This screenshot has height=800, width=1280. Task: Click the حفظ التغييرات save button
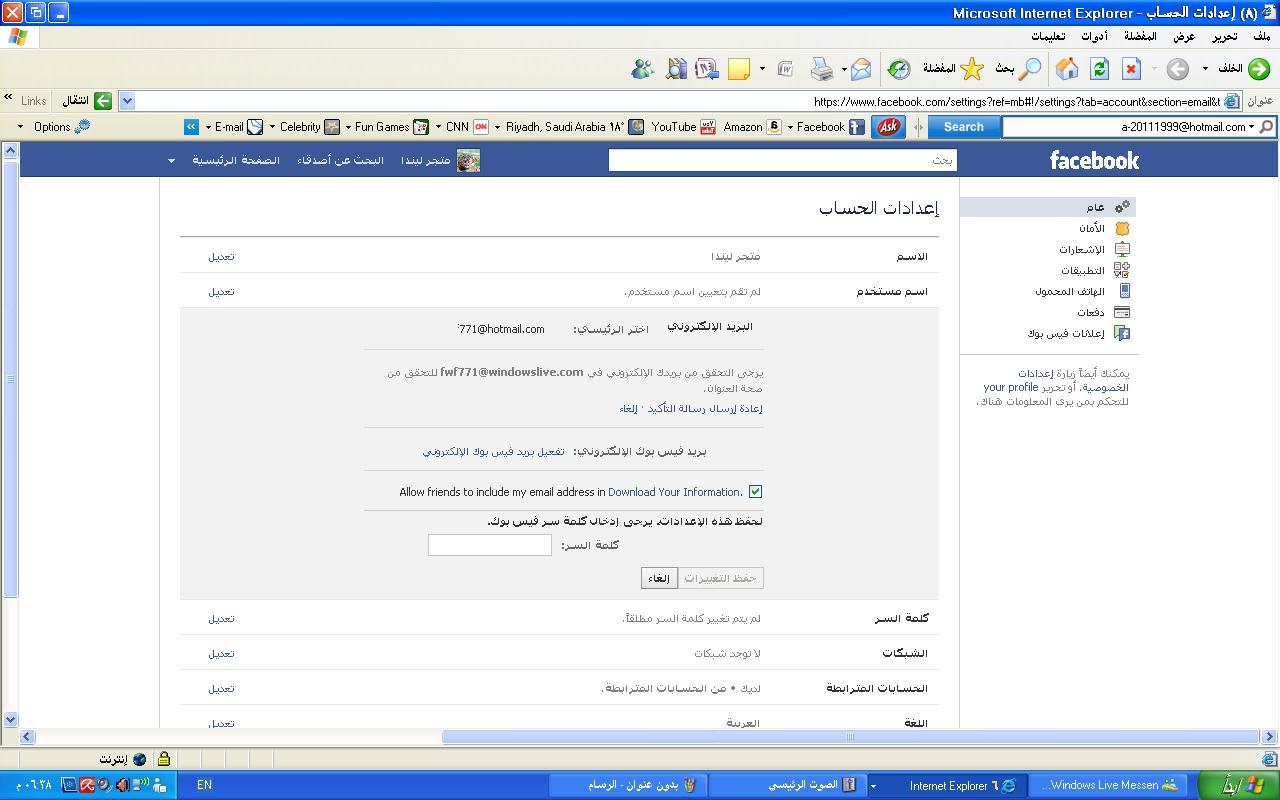[721, 578]
